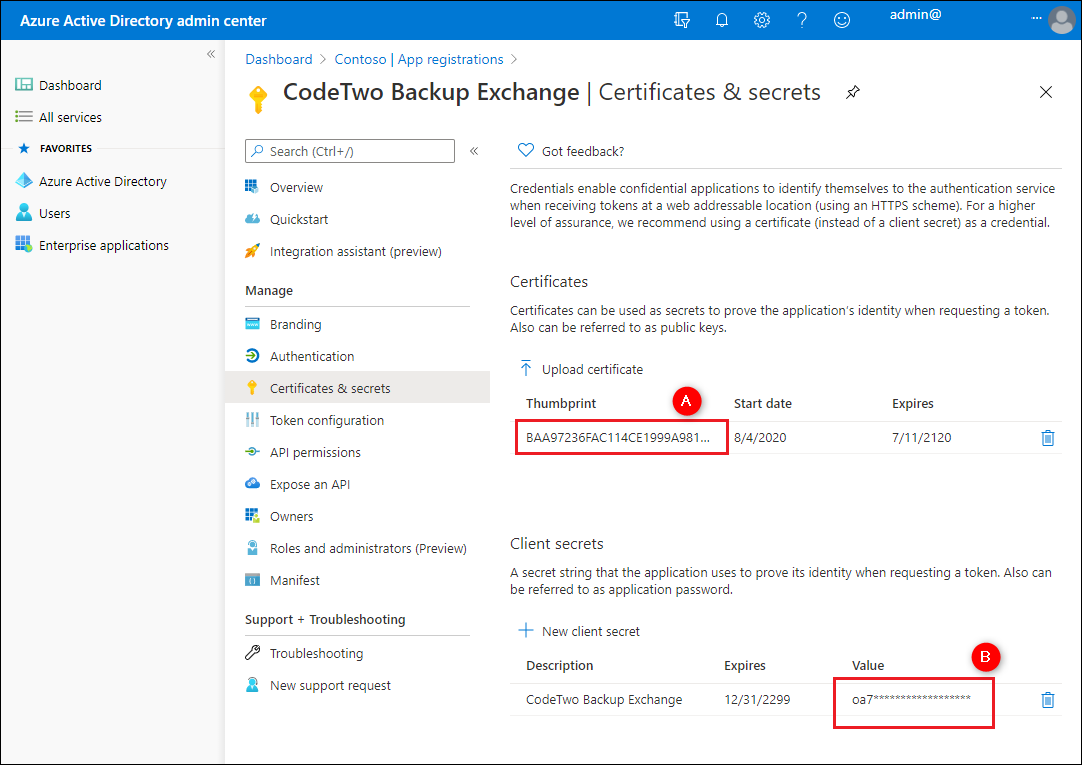Click Got feedback? link
Viewport: 1082px width, 765px height.
[571, 151]
